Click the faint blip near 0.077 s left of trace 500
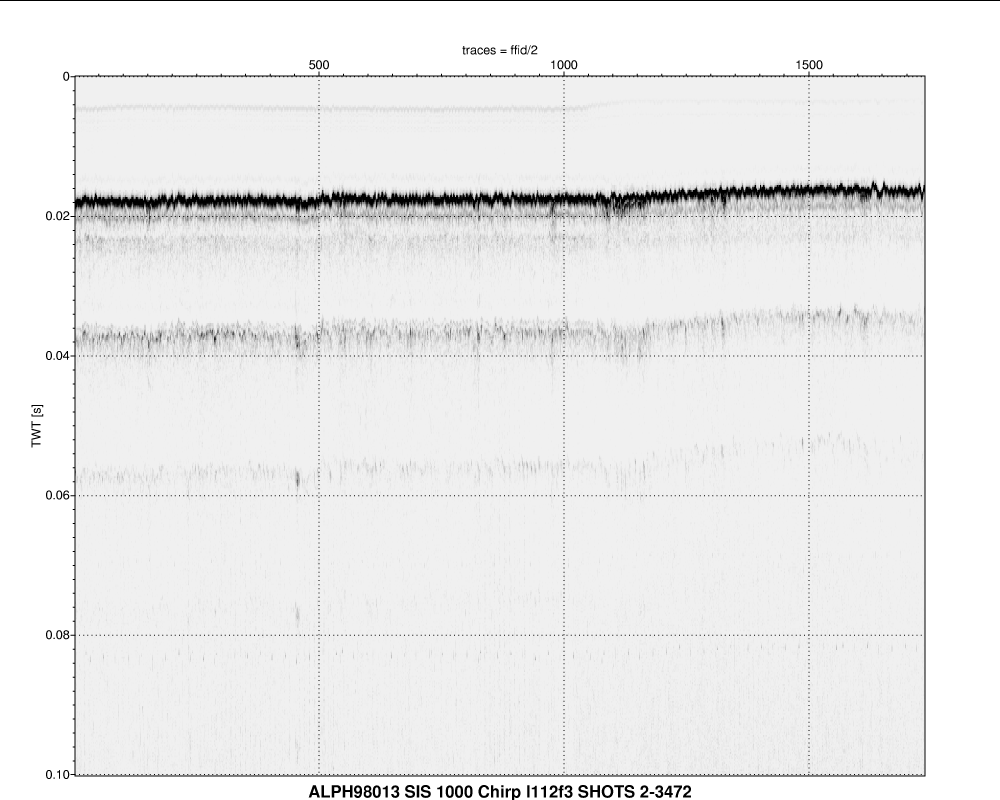The image size is (1000, 800). tap(297, 614)
